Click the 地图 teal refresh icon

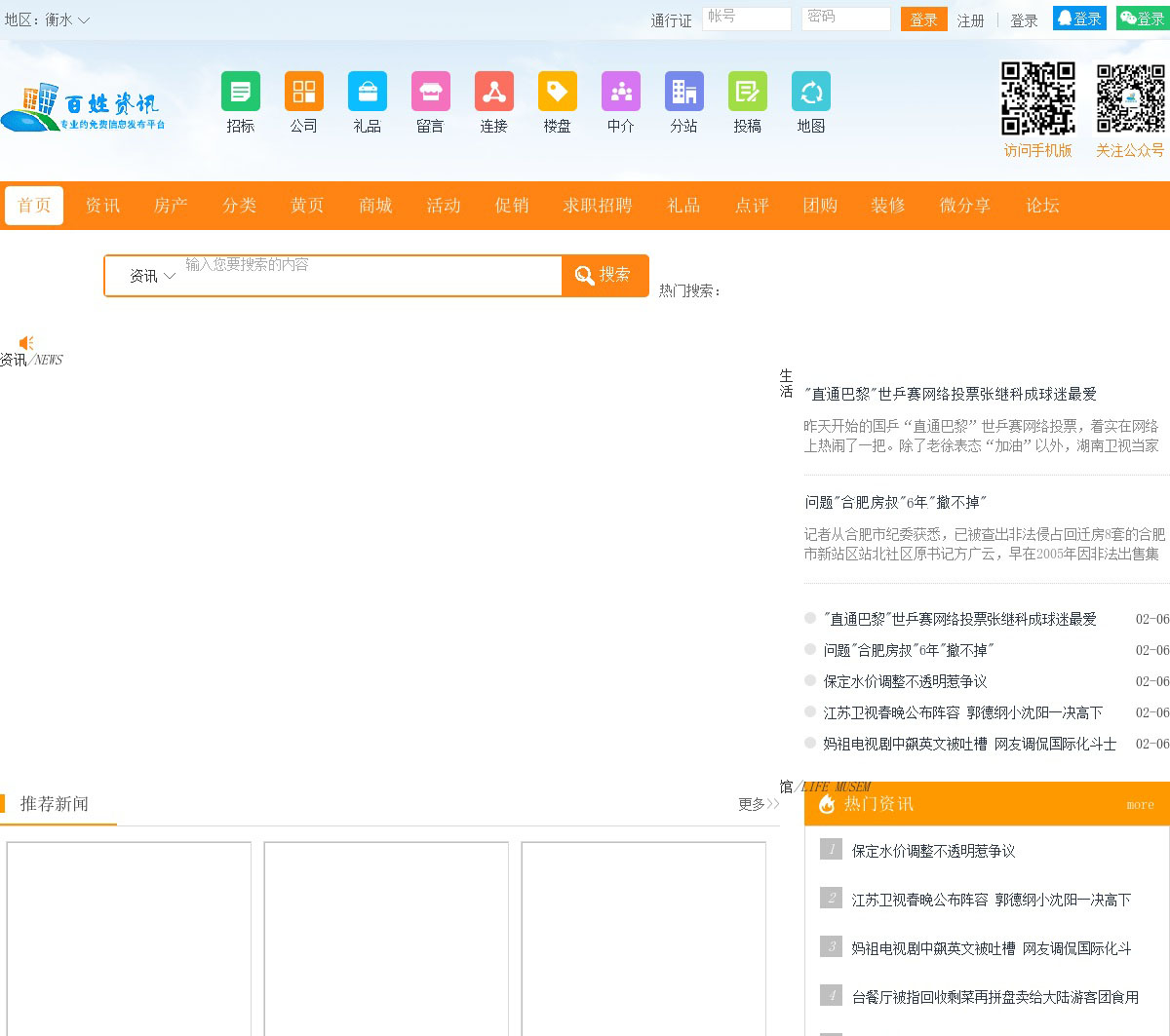(x=810, y=92)
